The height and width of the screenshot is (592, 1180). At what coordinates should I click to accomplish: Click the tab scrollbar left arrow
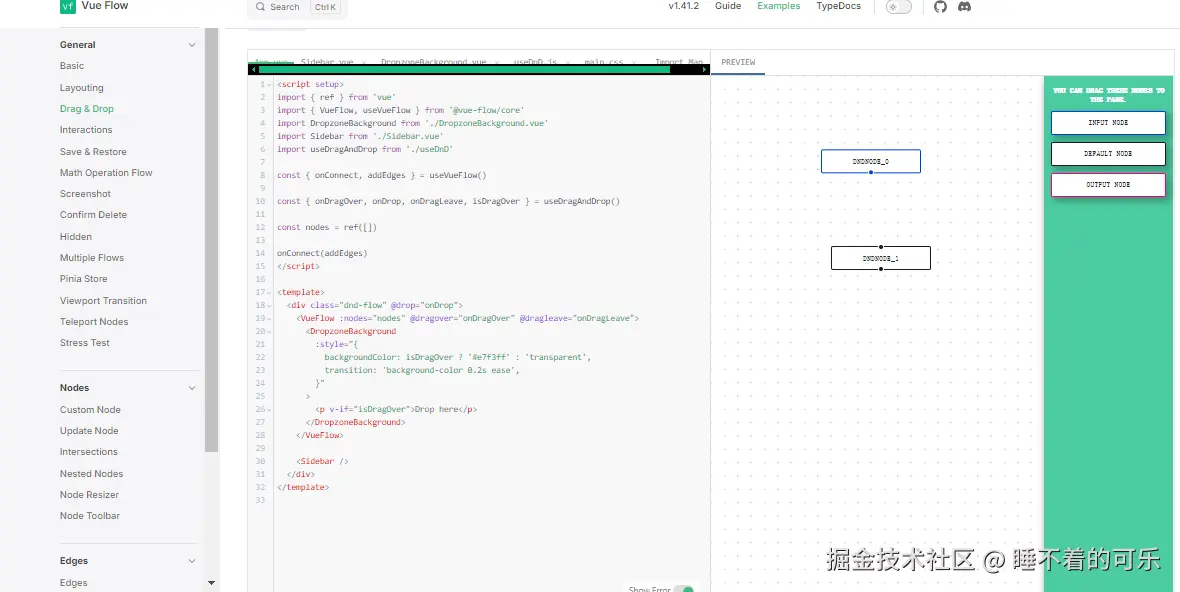coord(253,69)
